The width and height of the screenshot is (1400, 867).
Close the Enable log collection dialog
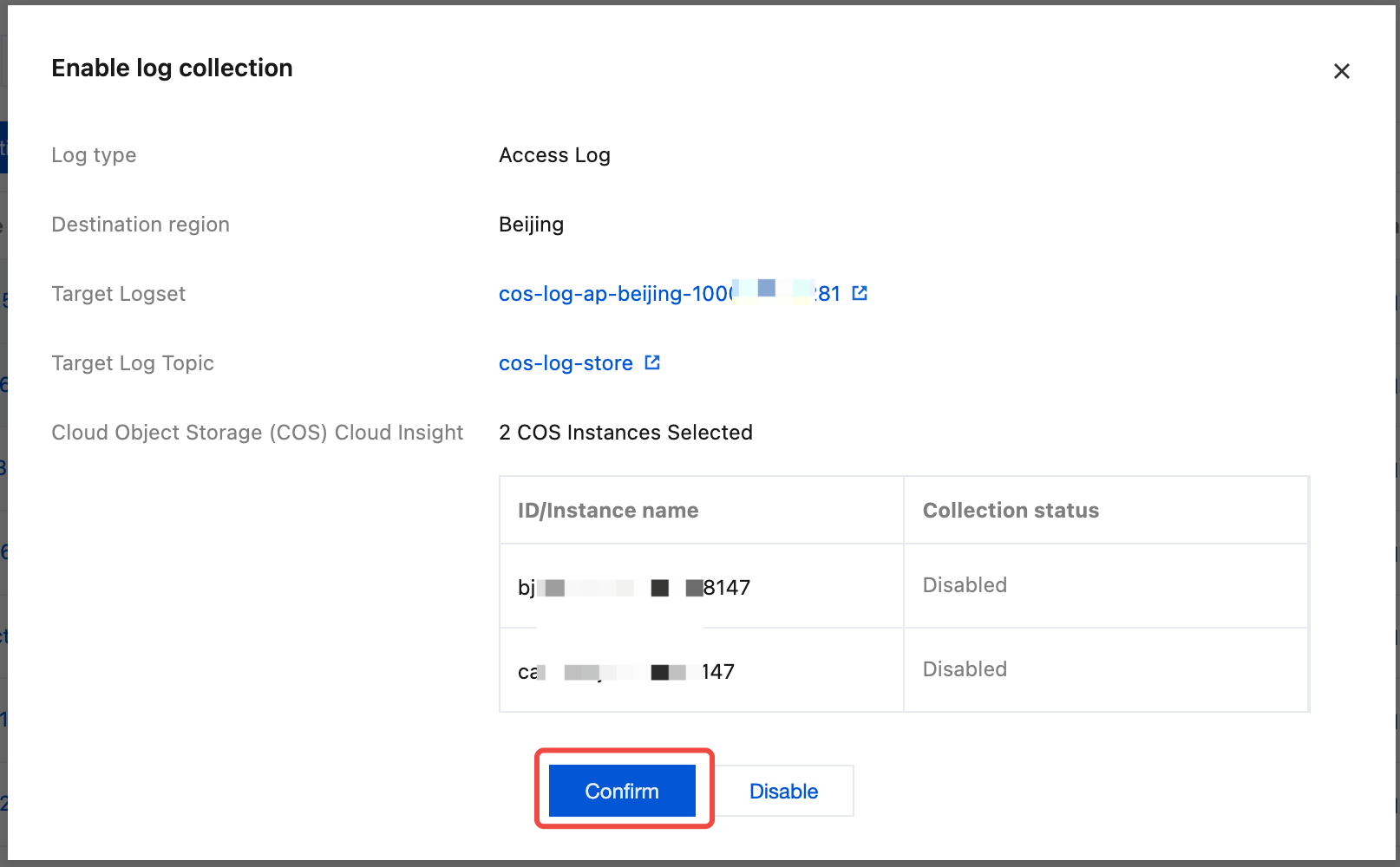point(1341,71)
